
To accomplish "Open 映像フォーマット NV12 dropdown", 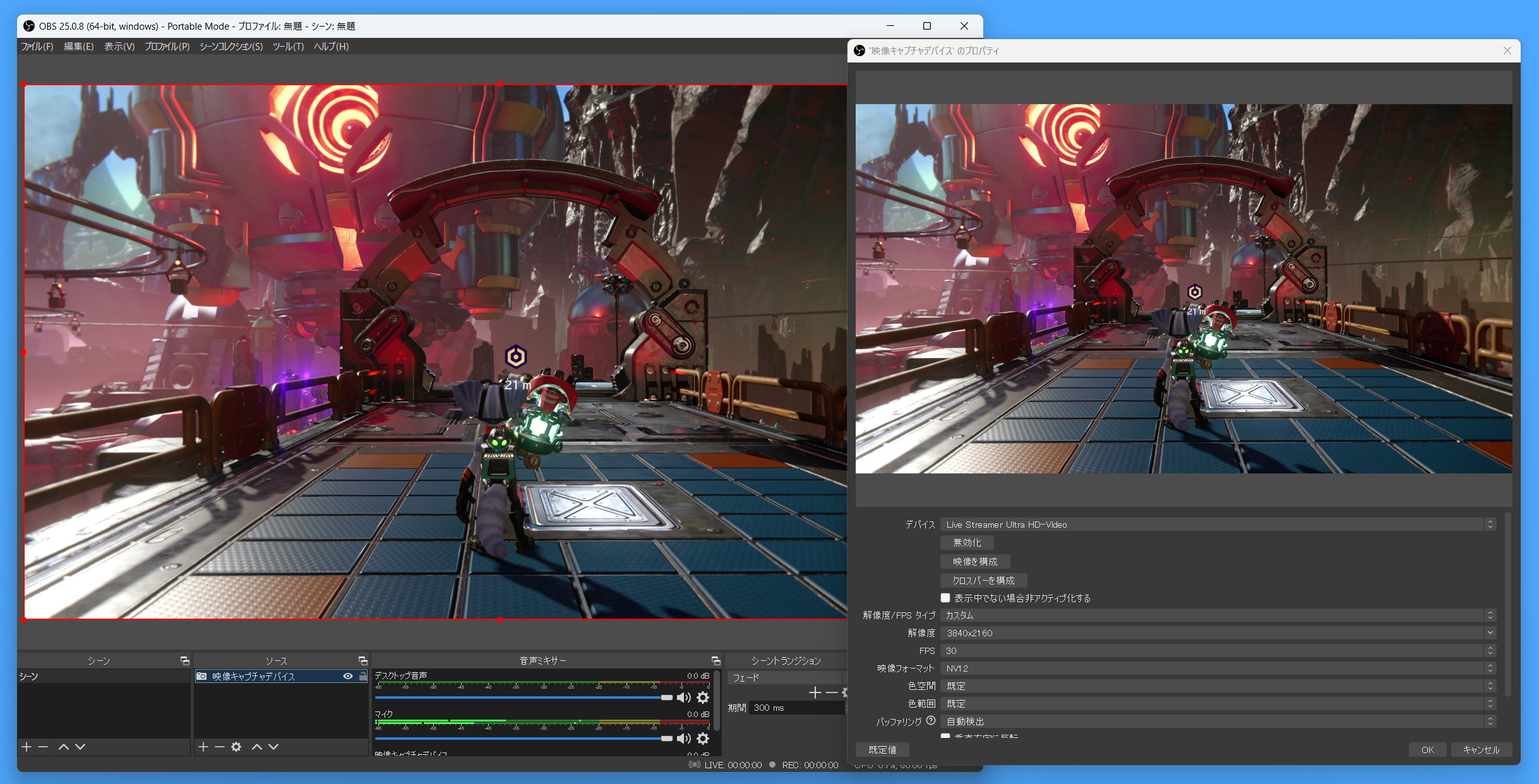I will click(1218, 668).
